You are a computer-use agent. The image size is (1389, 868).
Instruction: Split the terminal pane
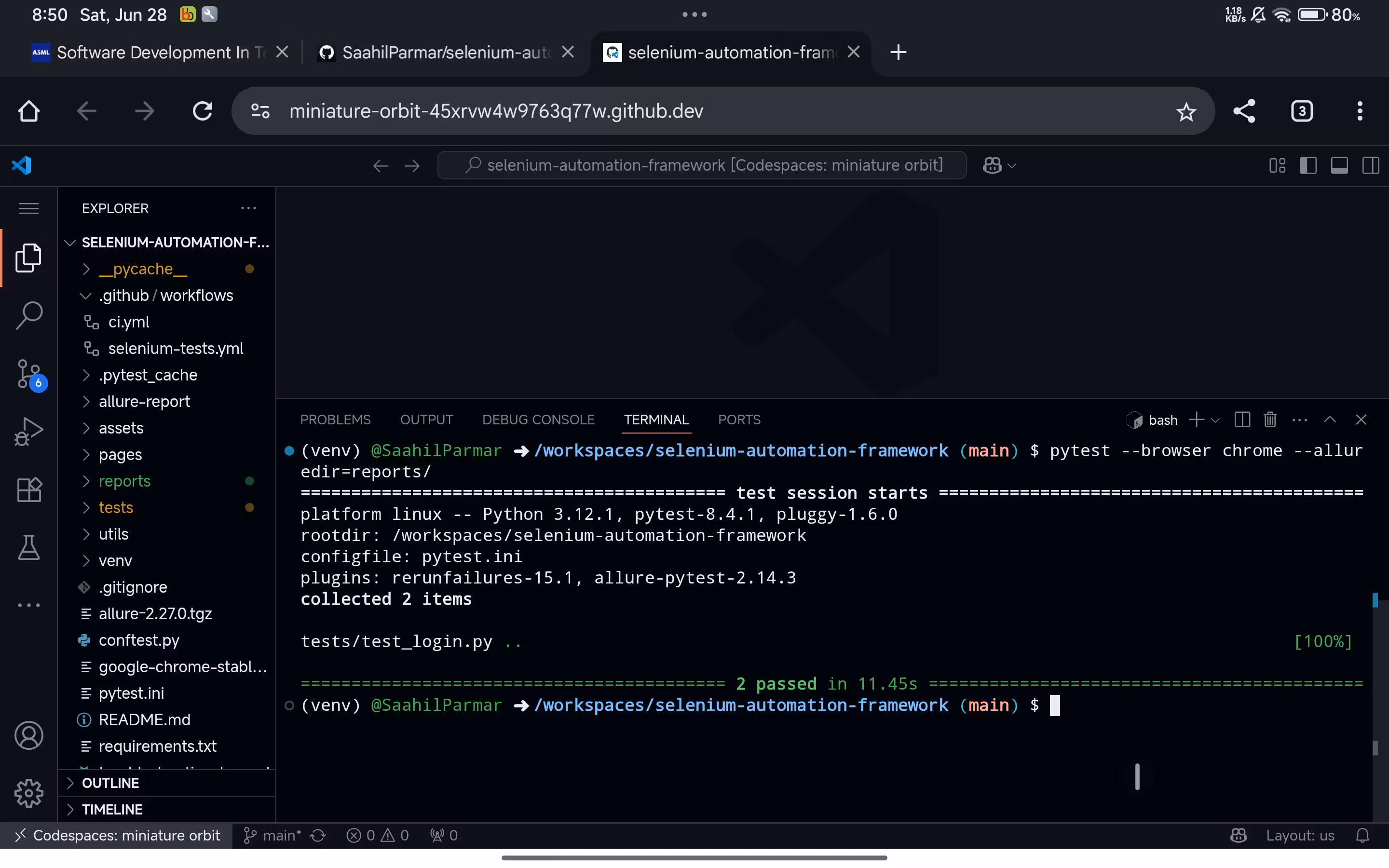coord(1241,420)
